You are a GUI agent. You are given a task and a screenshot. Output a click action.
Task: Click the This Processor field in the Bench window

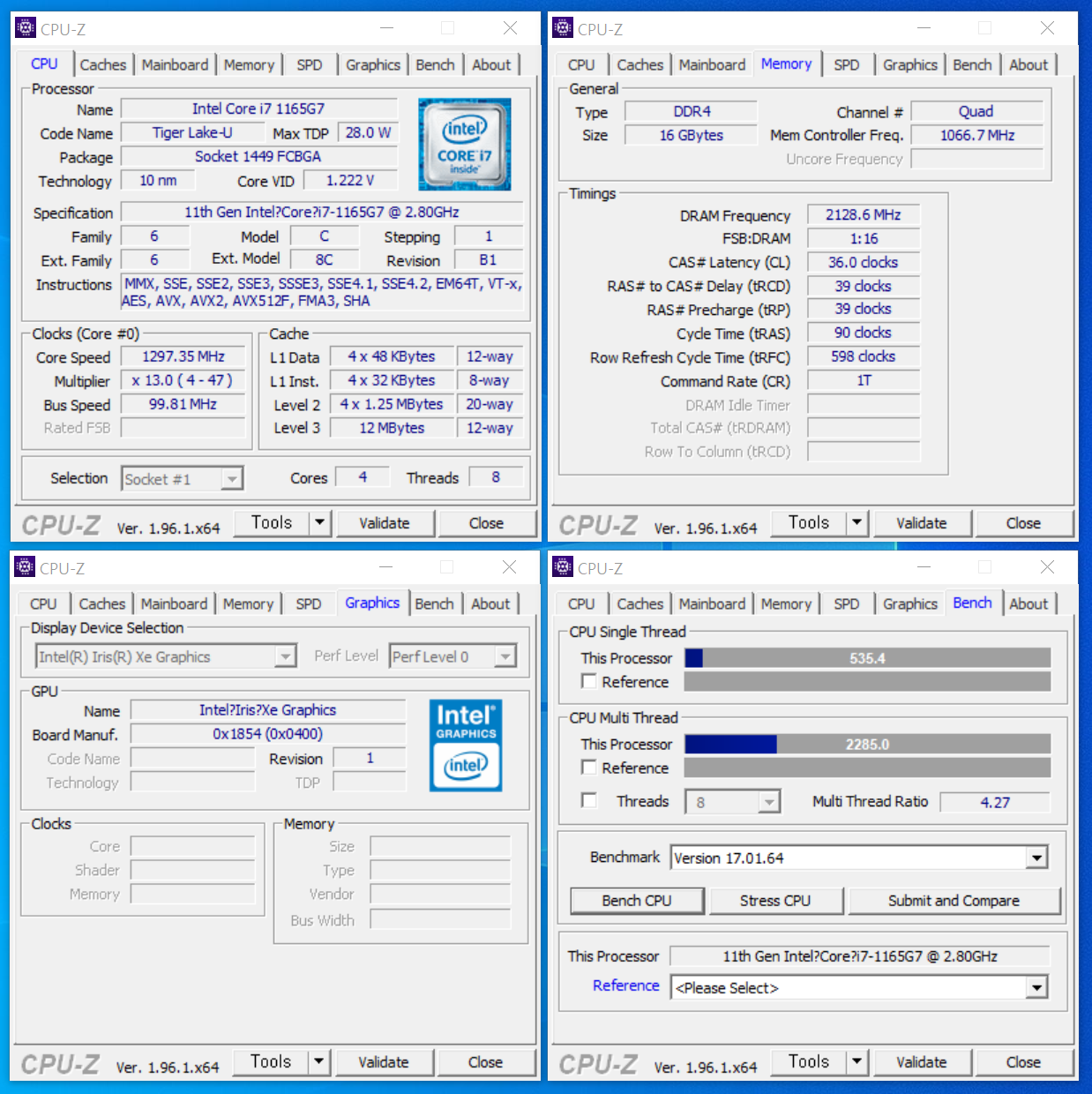coord(860,956)
